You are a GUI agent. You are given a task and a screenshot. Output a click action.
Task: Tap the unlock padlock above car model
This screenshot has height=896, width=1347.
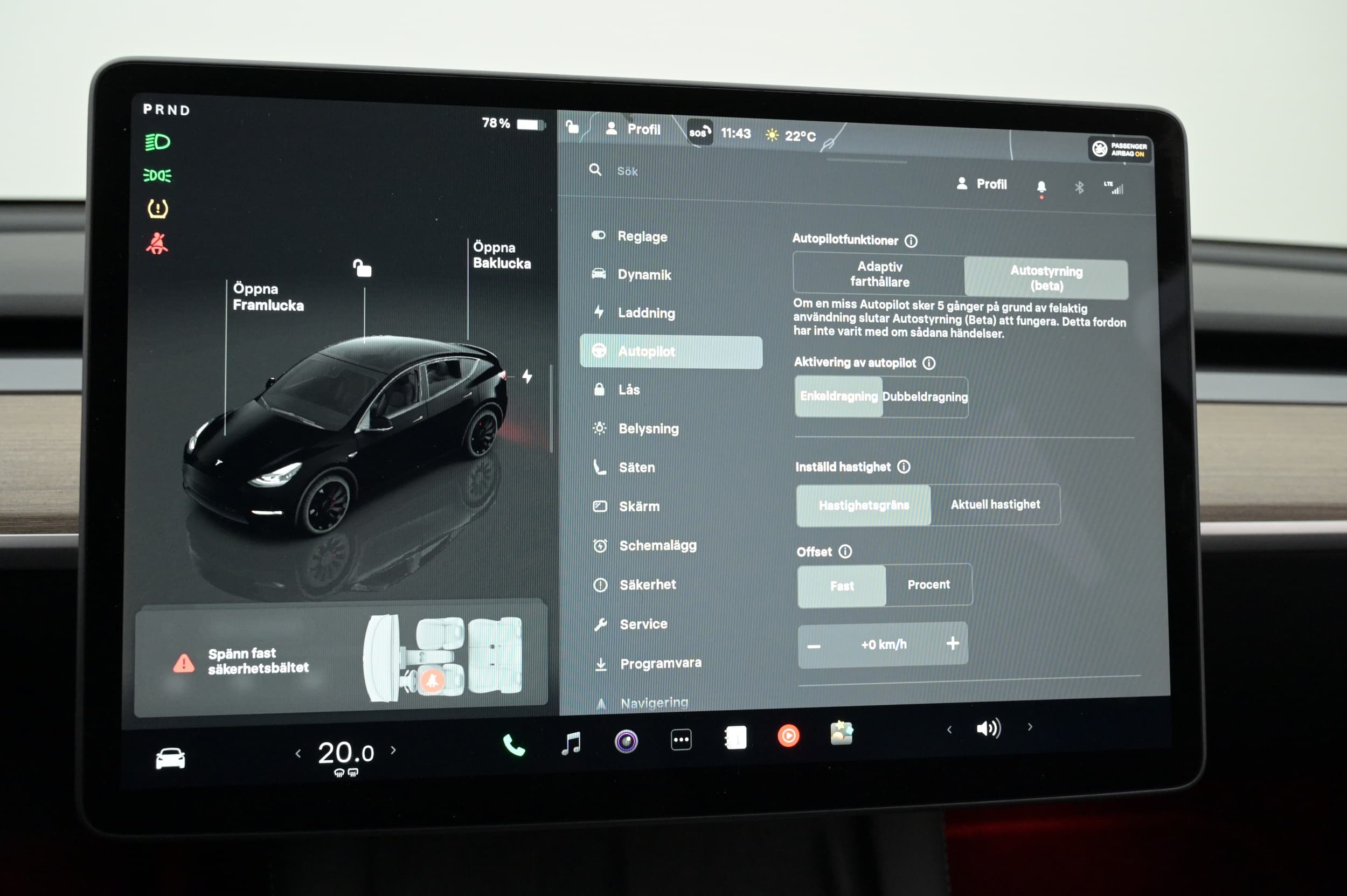[362, 267]
